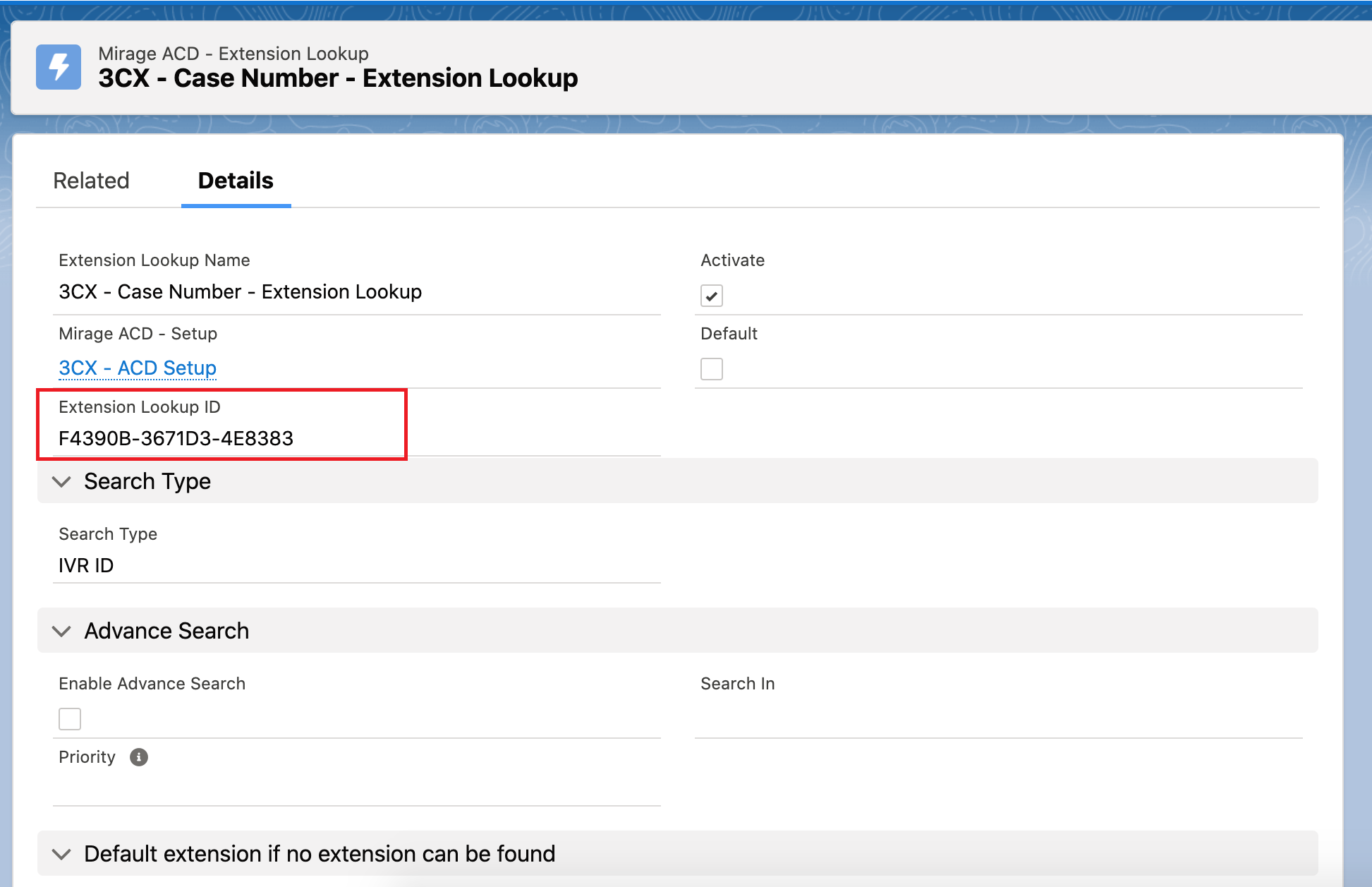Screen dimensions: 1372x887
Task: Collapse the Advance Search section
Action: point(62,631)
